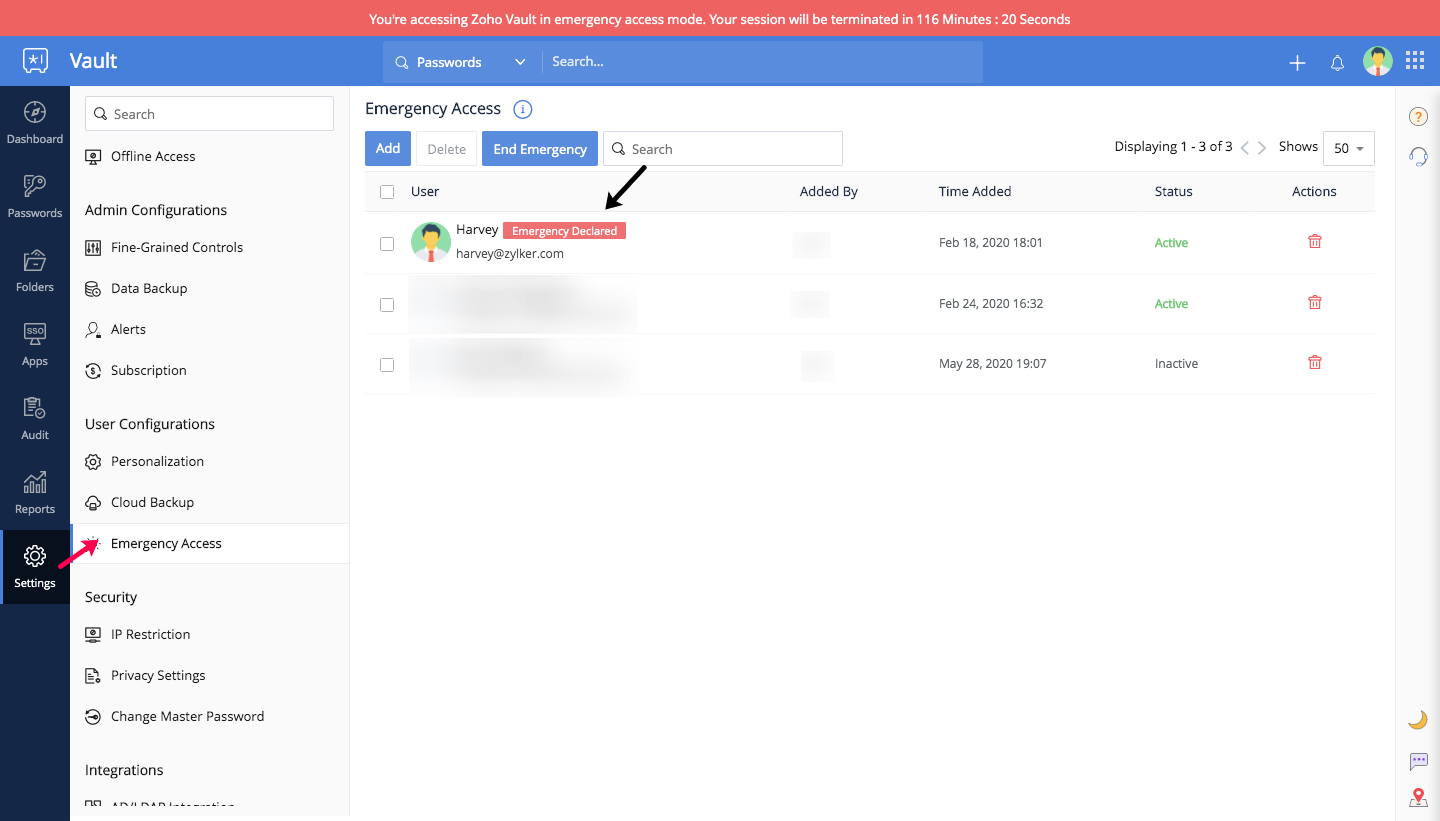The height and width of the screenshot is (821, 1440).
Task: Click the Time Added column header
Action: pyautogui.click(x=975, y=191)
